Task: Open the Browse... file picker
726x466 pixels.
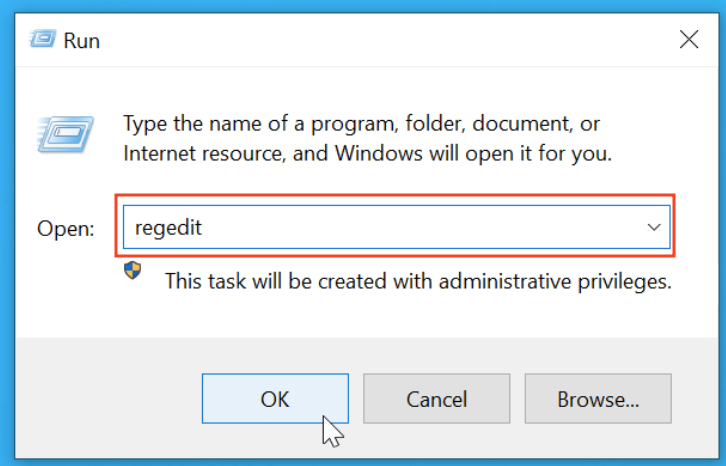Action: [598, 399]
